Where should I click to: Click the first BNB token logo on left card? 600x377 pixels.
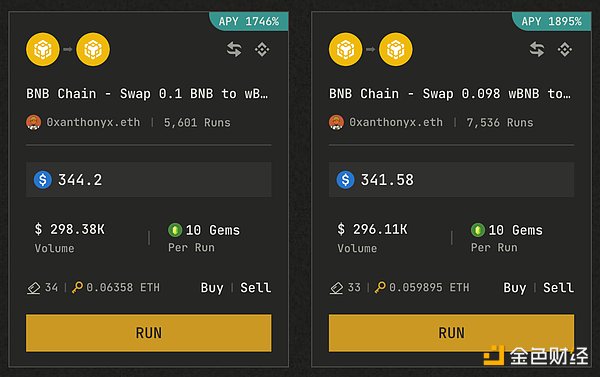coord(43,49)
